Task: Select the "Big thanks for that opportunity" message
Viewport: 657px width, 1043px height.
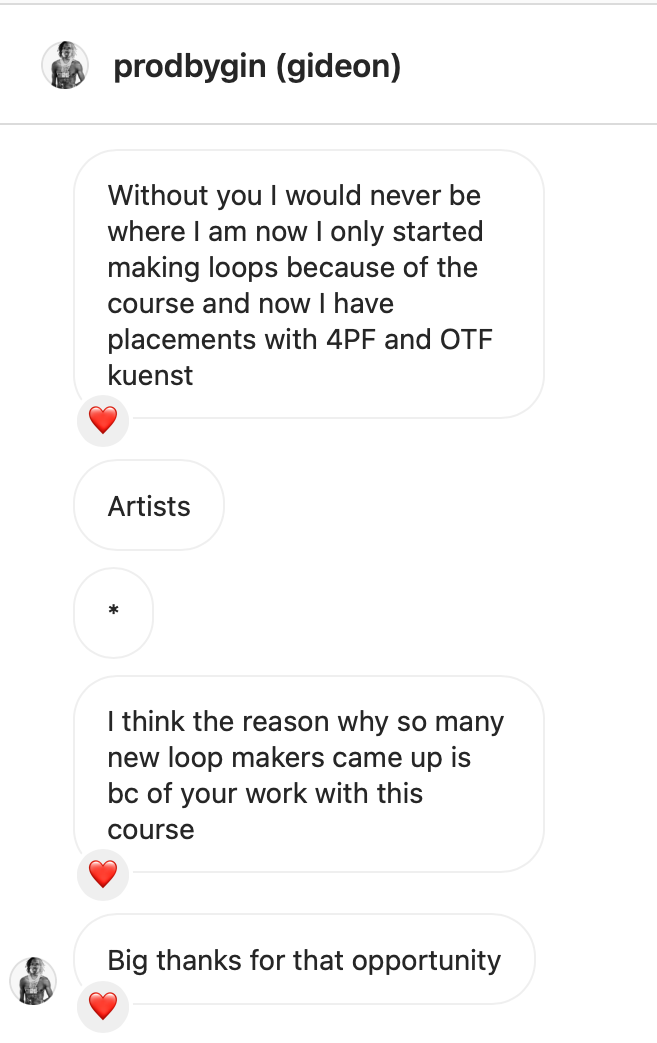Action: pyautogui.click(x=304, y=961)
